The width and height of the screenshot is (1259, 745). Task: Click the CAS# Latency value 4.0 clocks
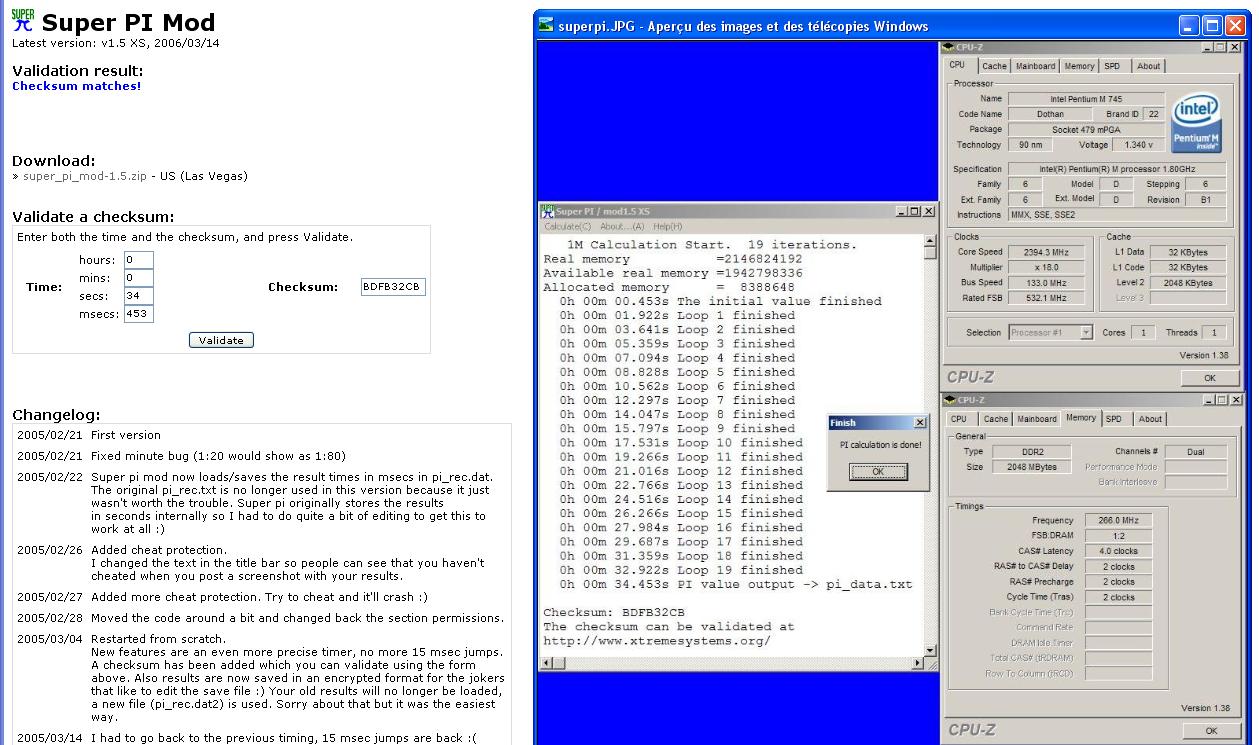click(1118, 551)
